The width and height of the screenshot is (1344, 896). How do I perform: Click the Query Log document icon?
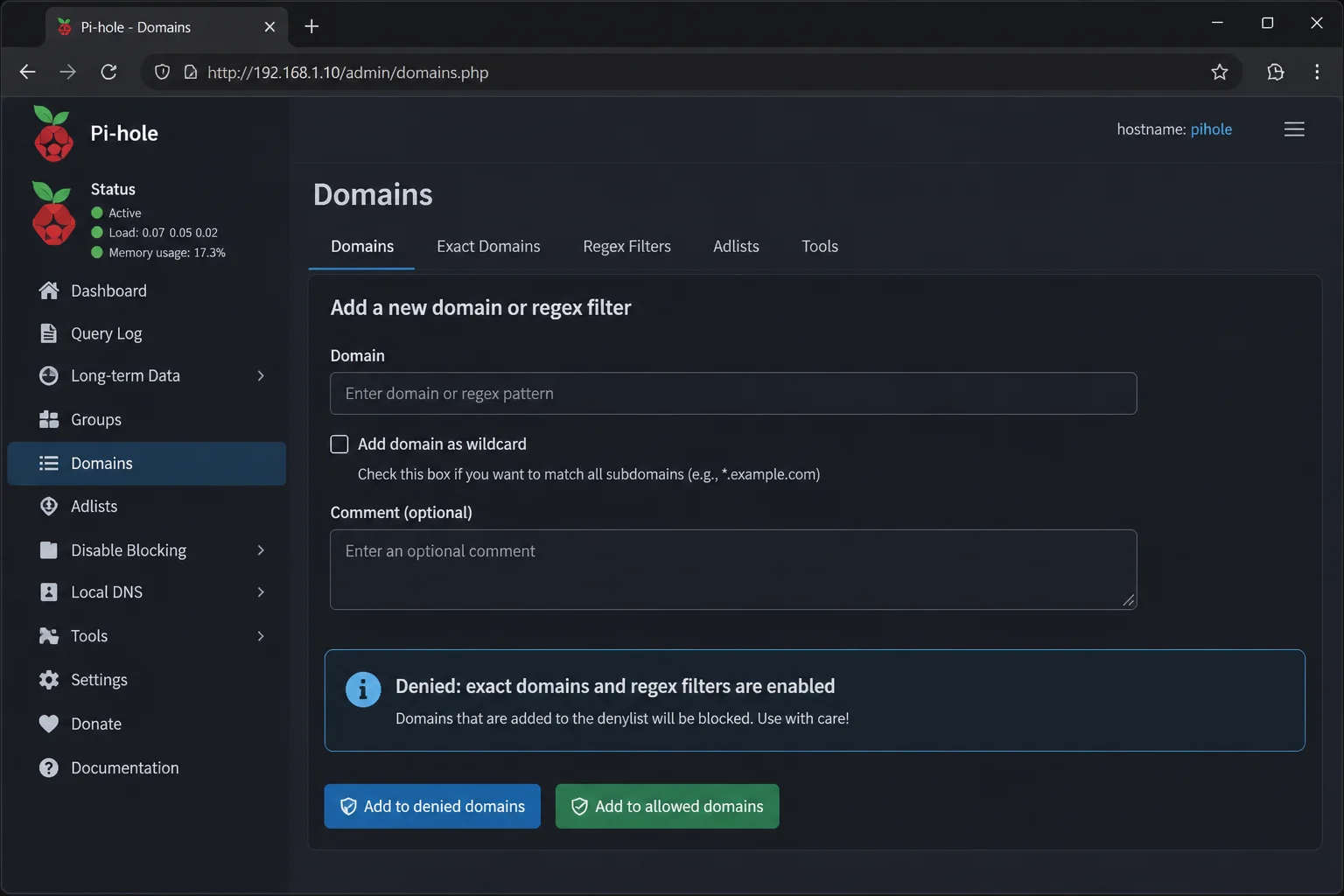click(x=49, y=333)
